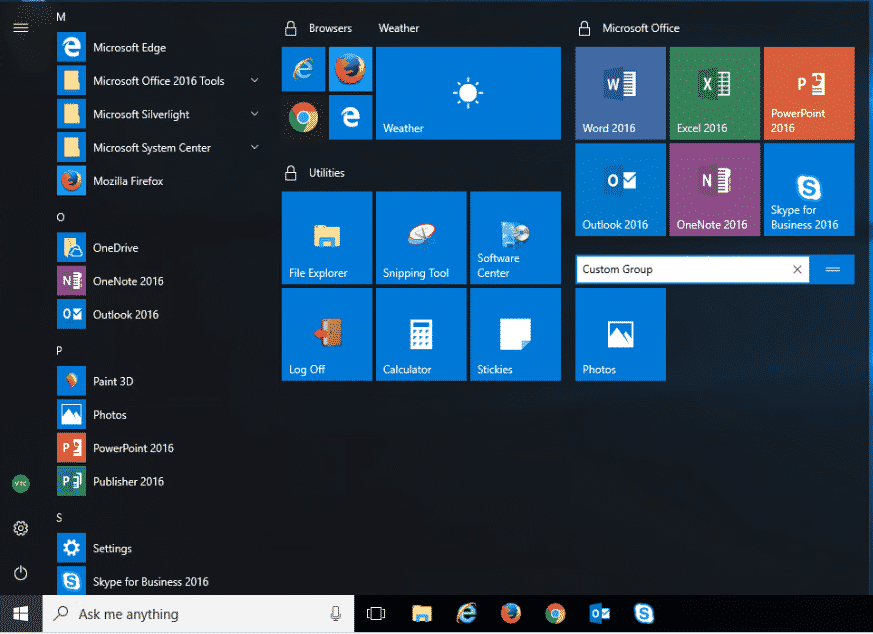The height and width of the screenshot is (634, 873).
Task: Launch the Snipping Tool tile
Action: (421, 238)
